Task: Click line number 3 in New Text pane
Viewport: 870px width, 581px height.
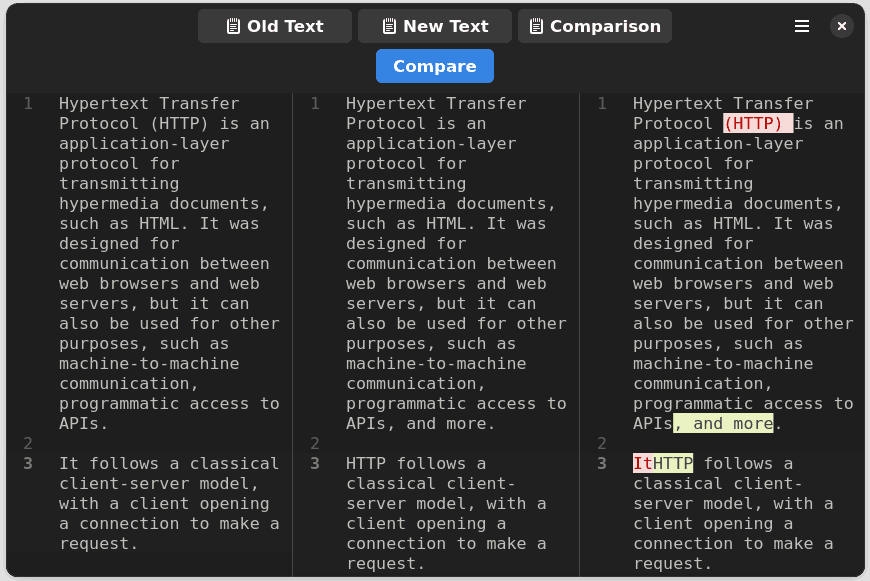Action: pos(314,463)
